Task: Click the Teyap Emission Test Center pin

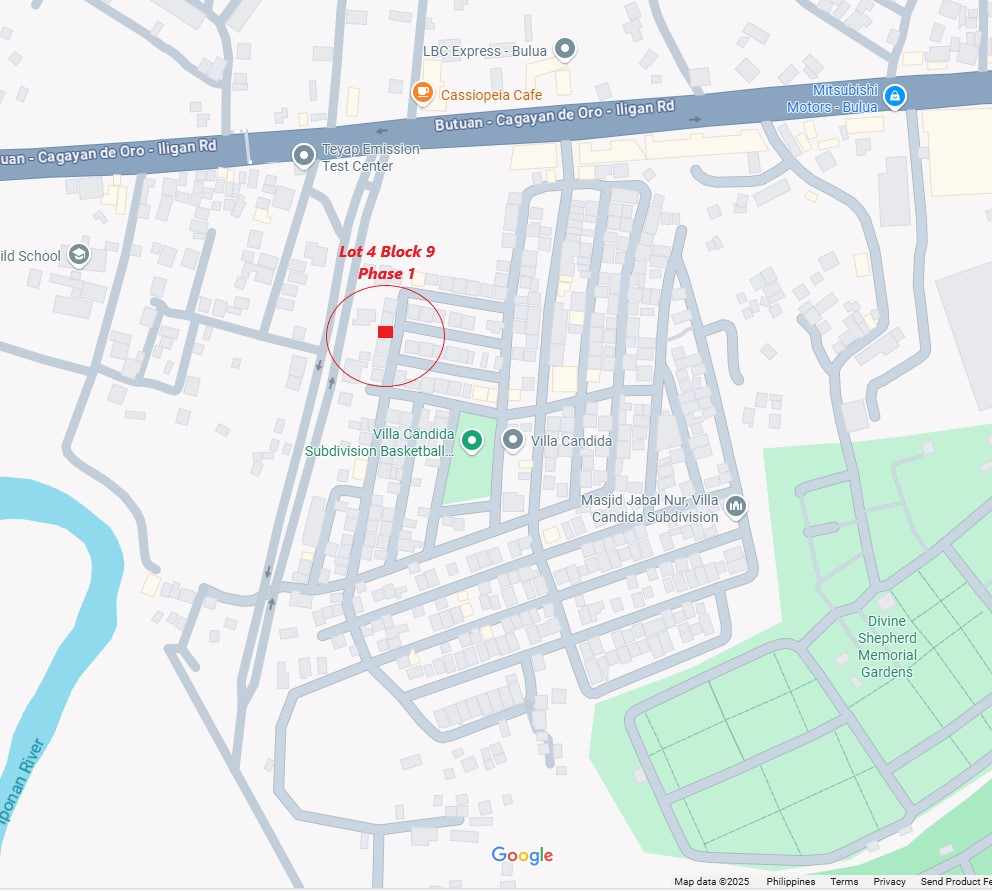Action: (x=304, y=155)
